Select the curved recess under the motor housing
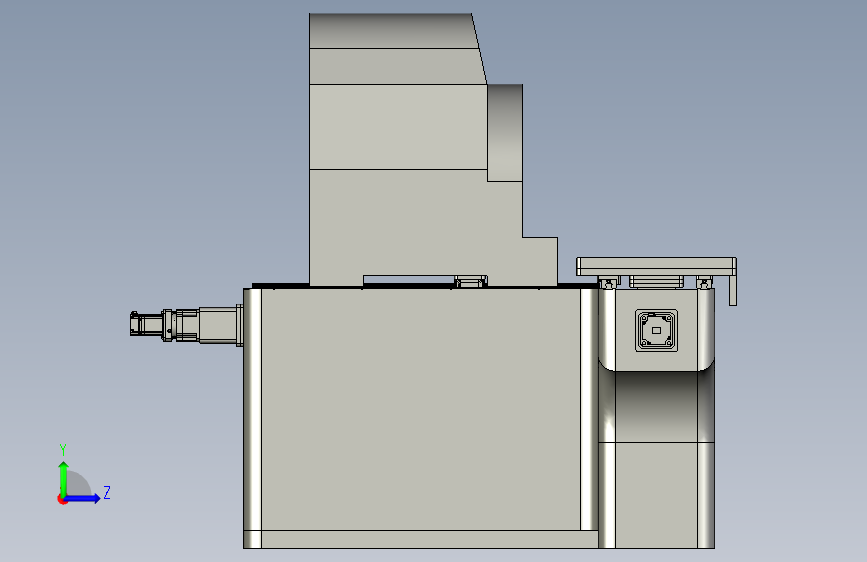The image size is (867, 562). click(x=656, y=407)
